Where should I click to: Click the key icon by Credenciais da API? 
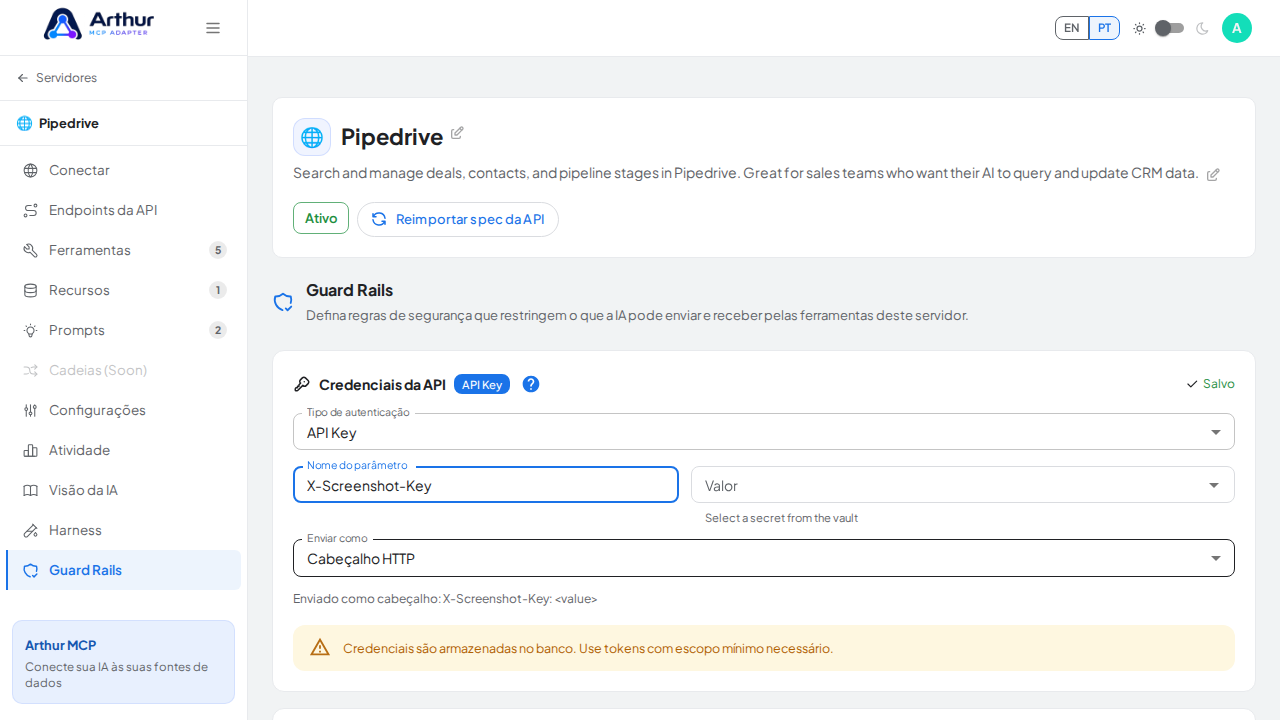[302, 384]
